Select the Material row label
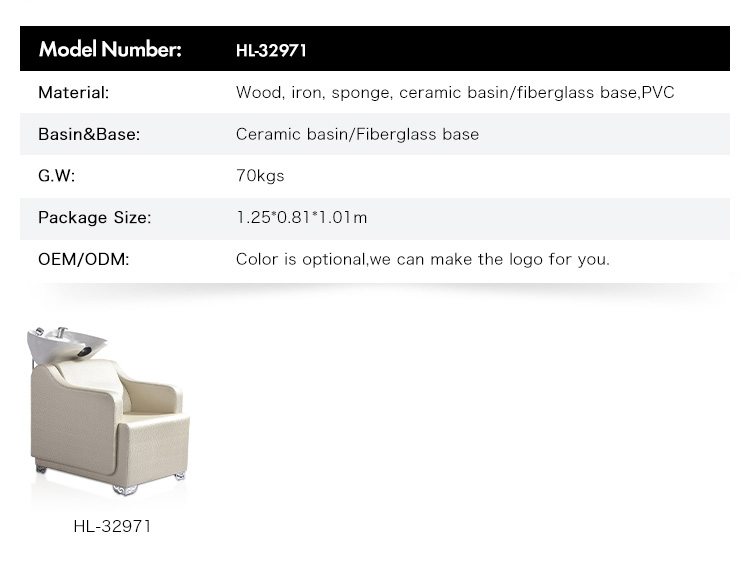This screenshot has width=750, height=566. [74, 92]
